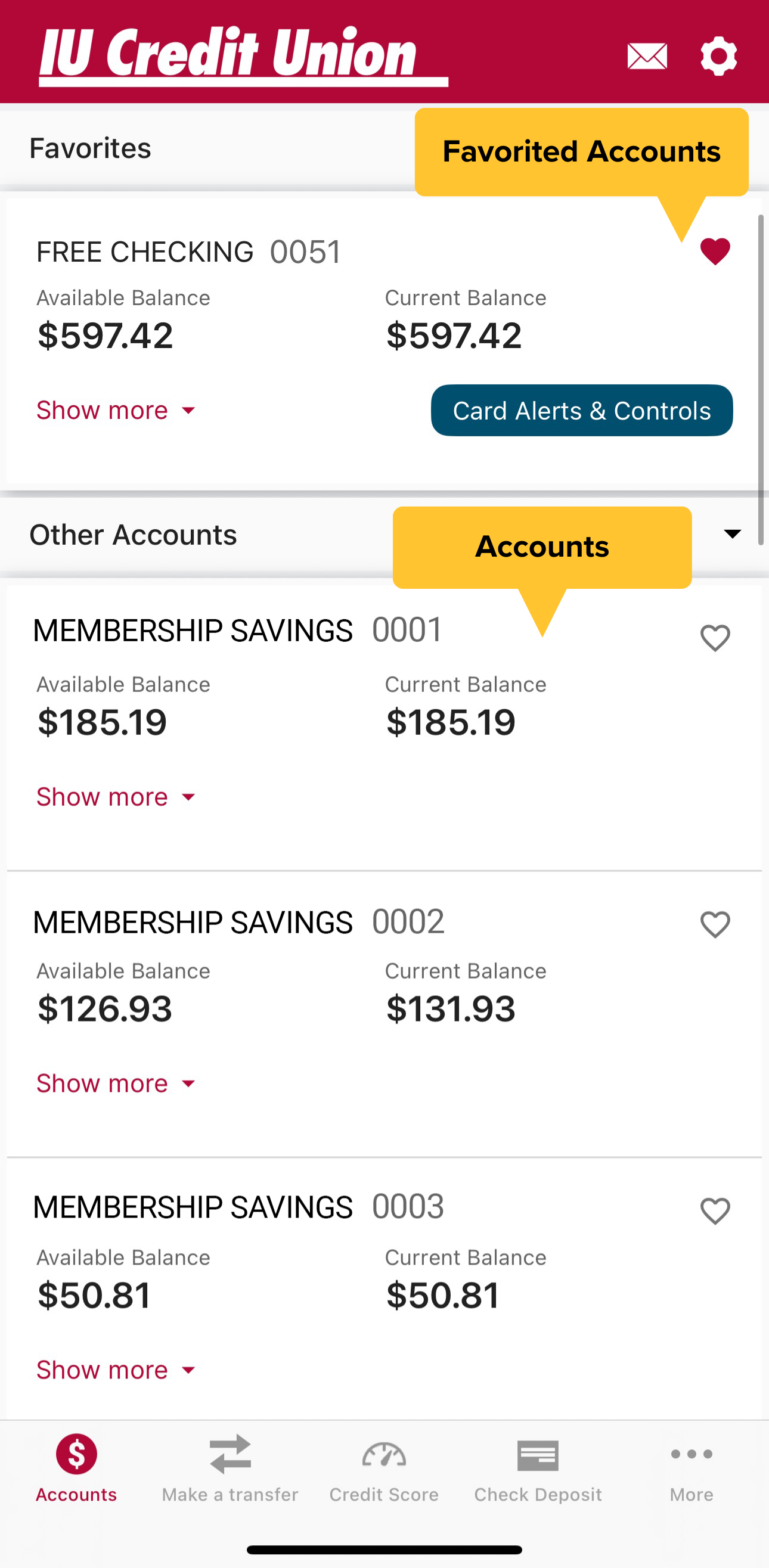Open the messages envelope icon
This screenshot has height=1568, width=769.
pyautogui.click(x=647, y=56)
